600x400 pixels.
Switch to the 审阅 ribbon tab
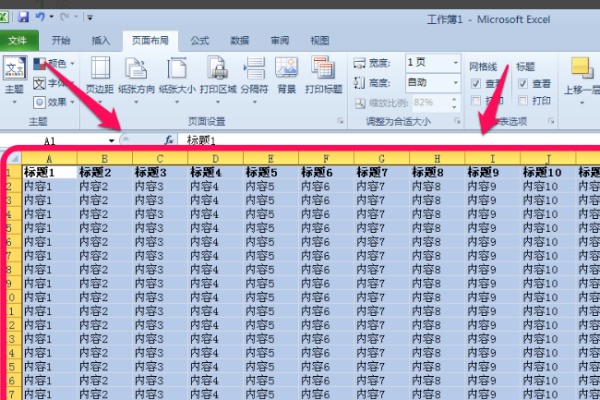tap(280, 40)
